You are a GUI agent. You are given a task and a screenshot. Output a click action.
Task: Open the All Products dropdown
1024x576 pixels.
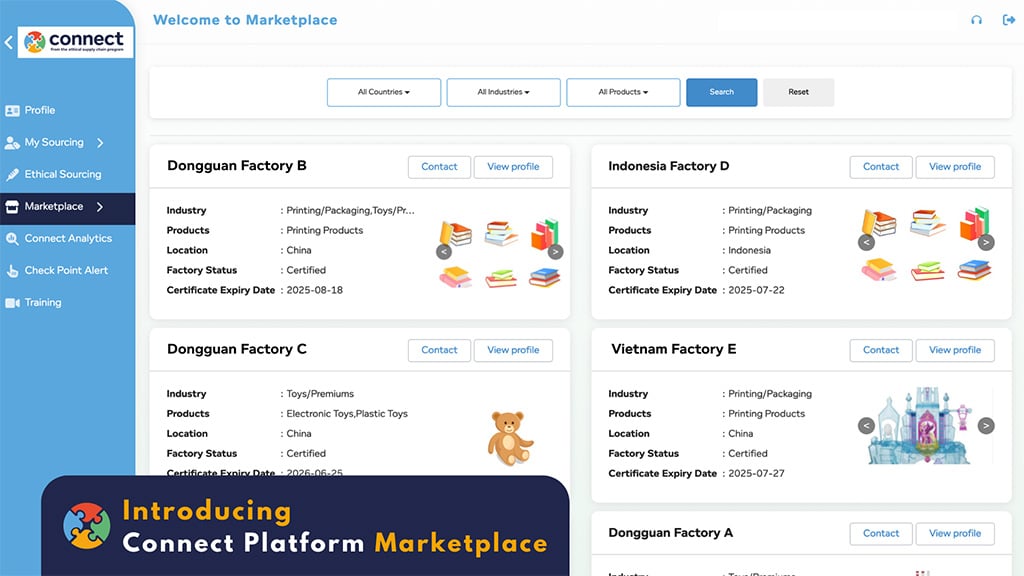[x=623, y=92]
